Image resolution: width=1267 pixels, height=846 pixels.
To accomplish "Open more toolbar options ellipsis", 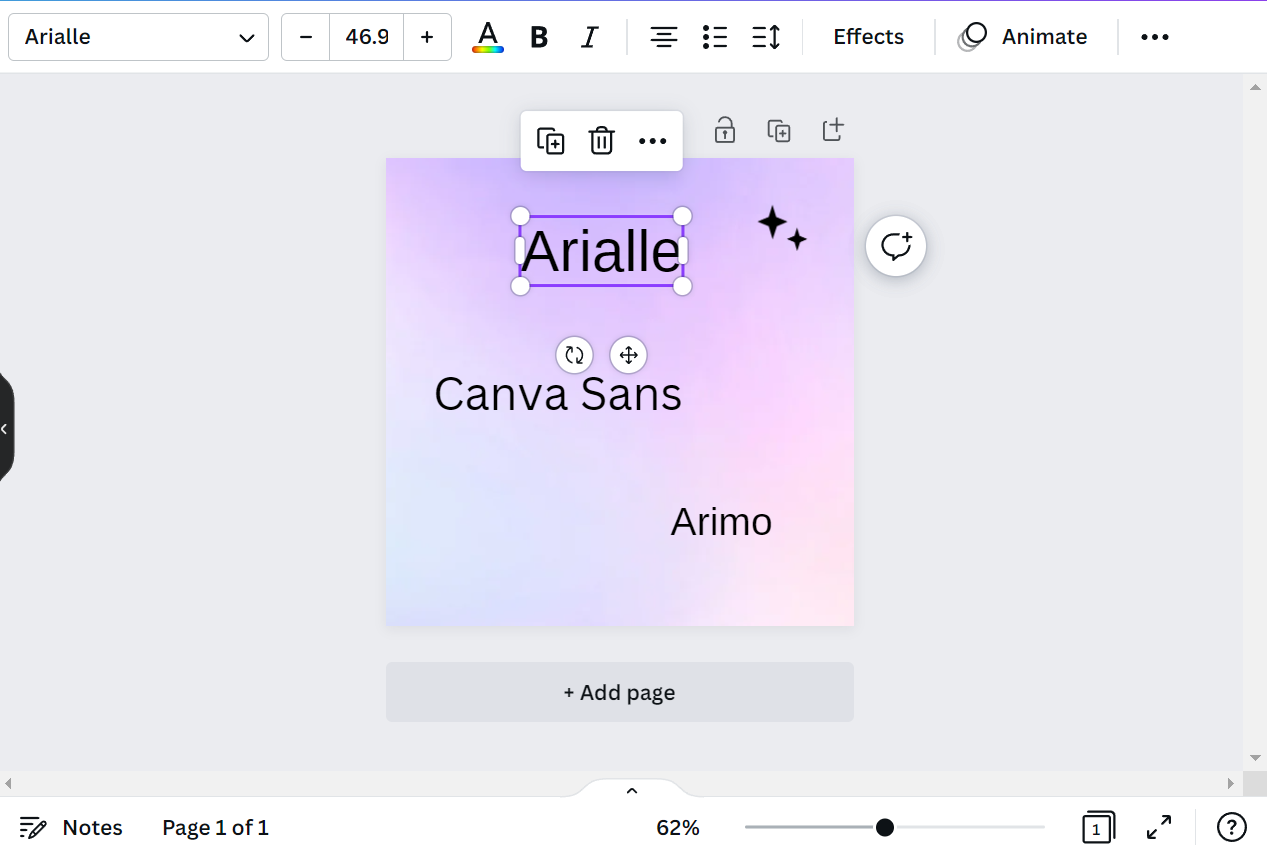I will (1154, 37).
